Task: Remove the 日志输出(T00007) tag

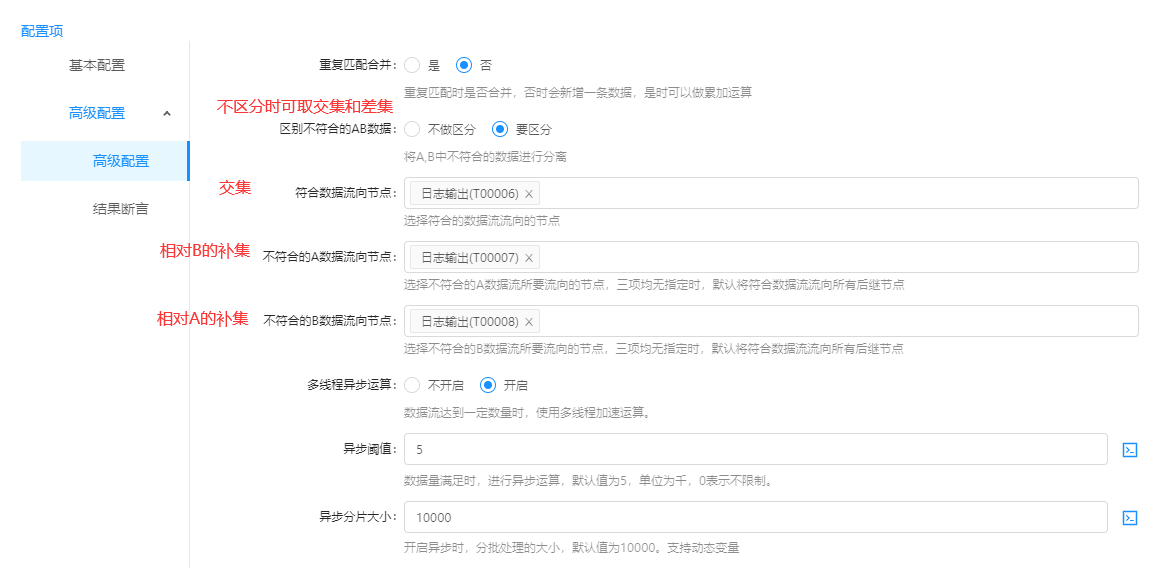Action: click(529, 258)
